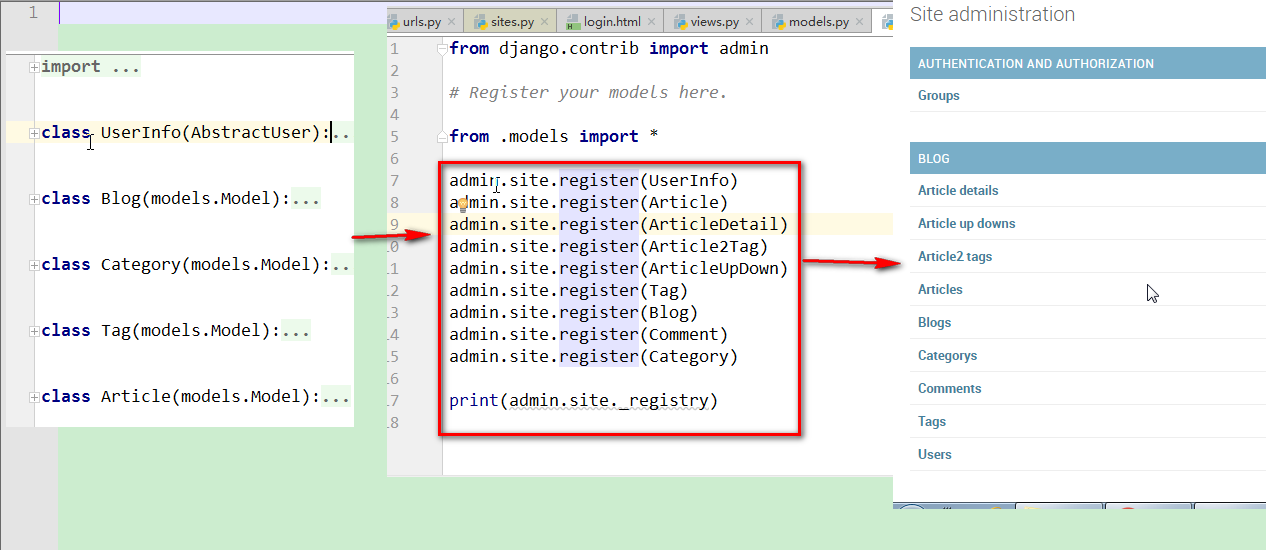The height and width of the screenshot is (550, 1266).
Task: Close the urls.py tab with its x
Action: (x=452, y=21)
